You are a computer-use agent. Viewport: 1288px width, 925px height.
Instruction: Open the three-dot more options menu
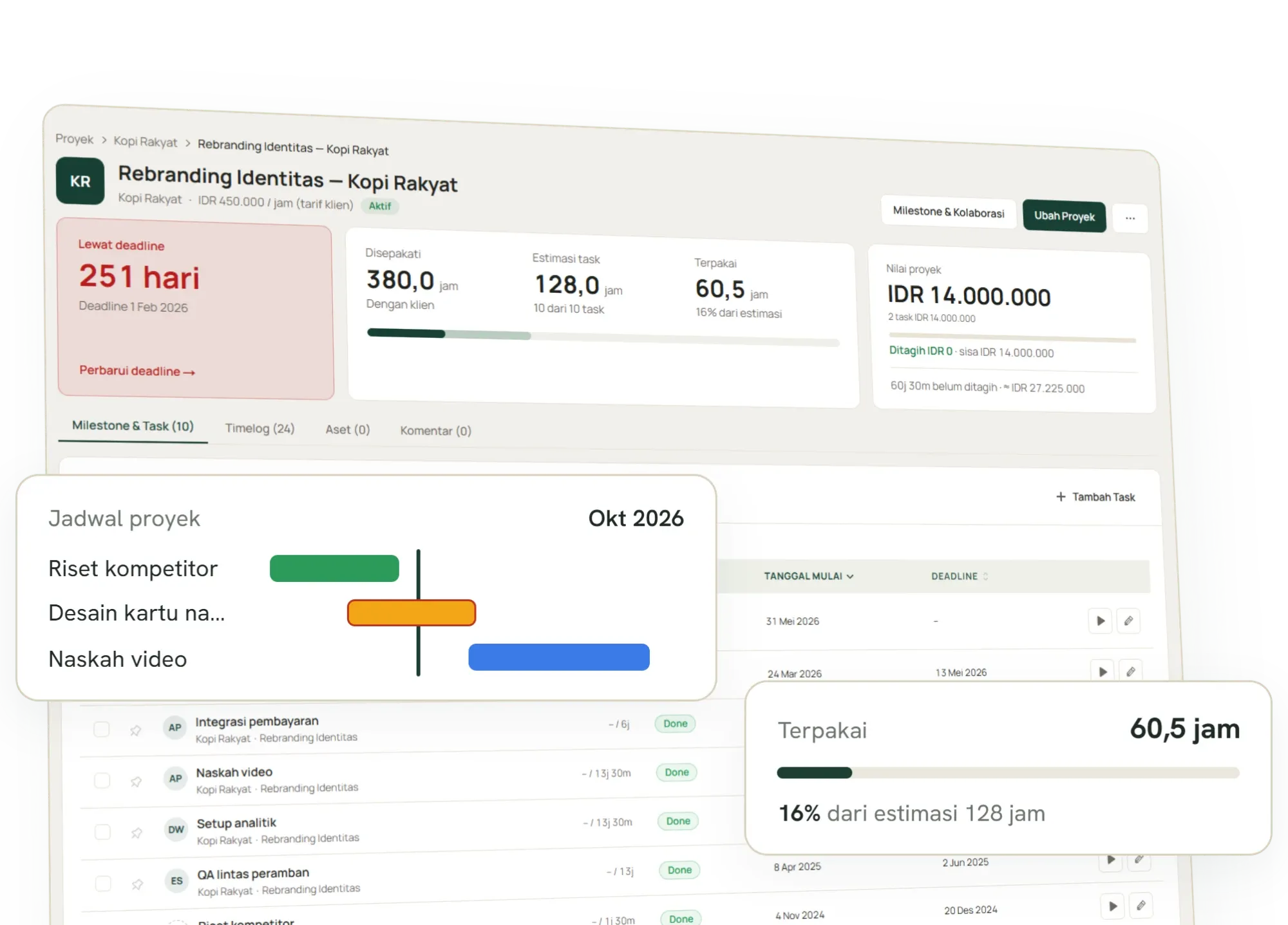tap(1130, 218)
